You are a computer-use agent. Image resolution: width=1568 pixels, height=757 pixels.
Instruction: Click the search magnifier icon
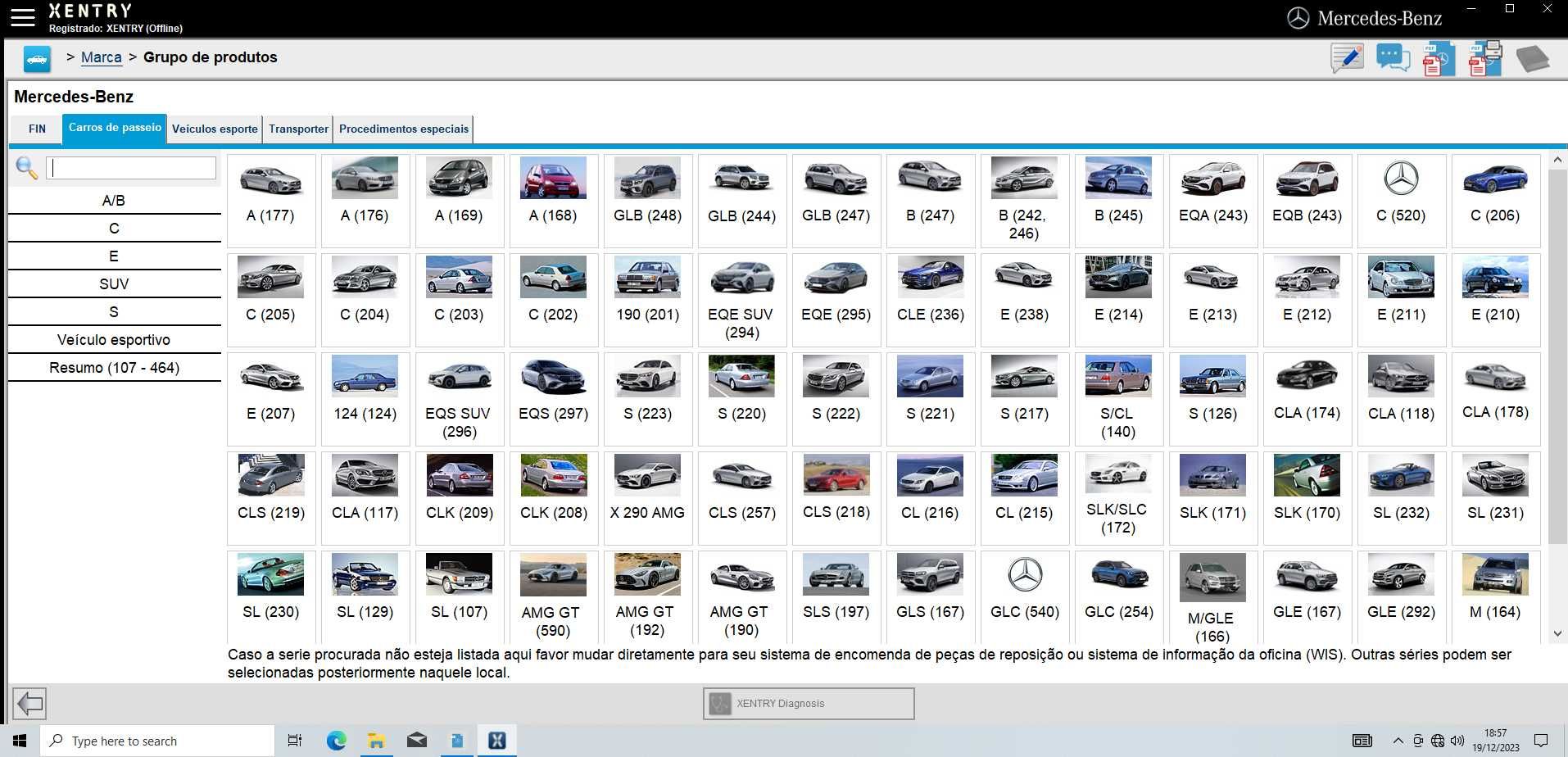27,168
